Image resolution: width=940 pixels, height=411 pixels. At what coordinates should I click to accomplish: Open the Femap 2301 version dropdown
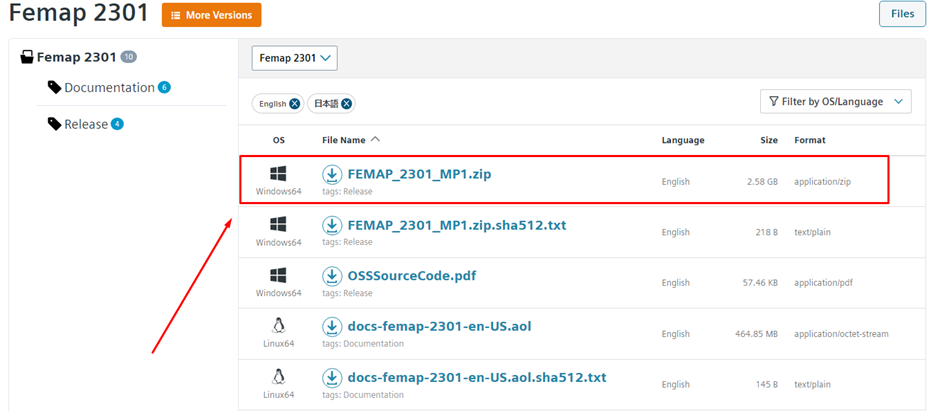click(294, 58)
